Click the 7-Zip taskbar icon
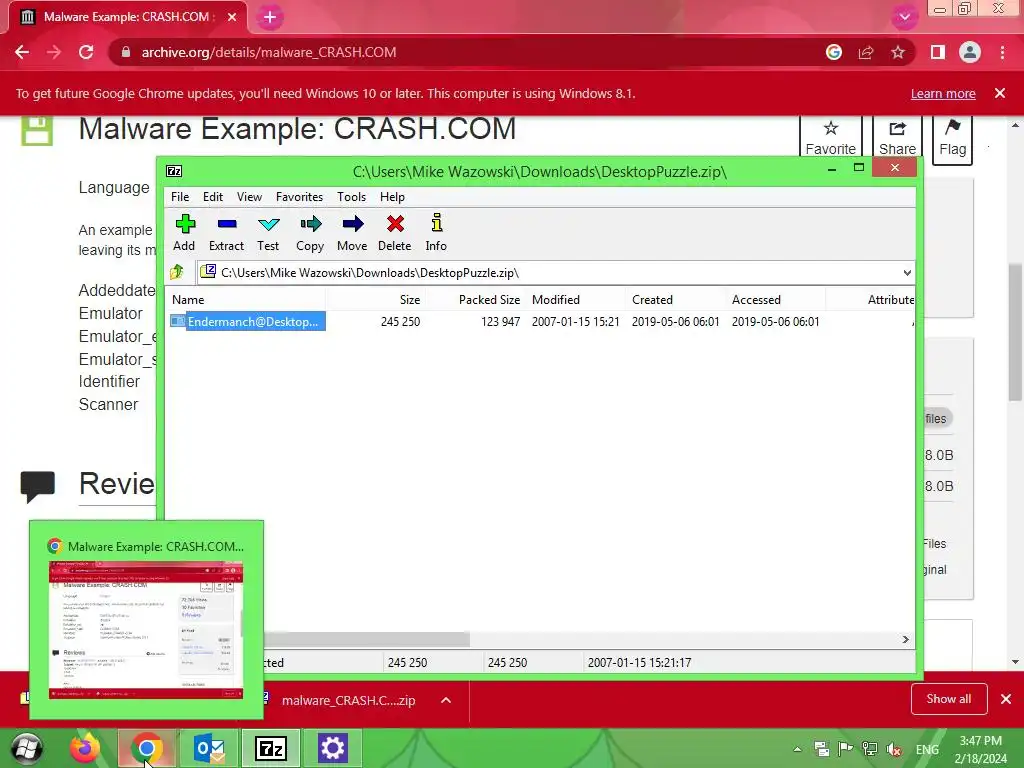 point(271,748)
